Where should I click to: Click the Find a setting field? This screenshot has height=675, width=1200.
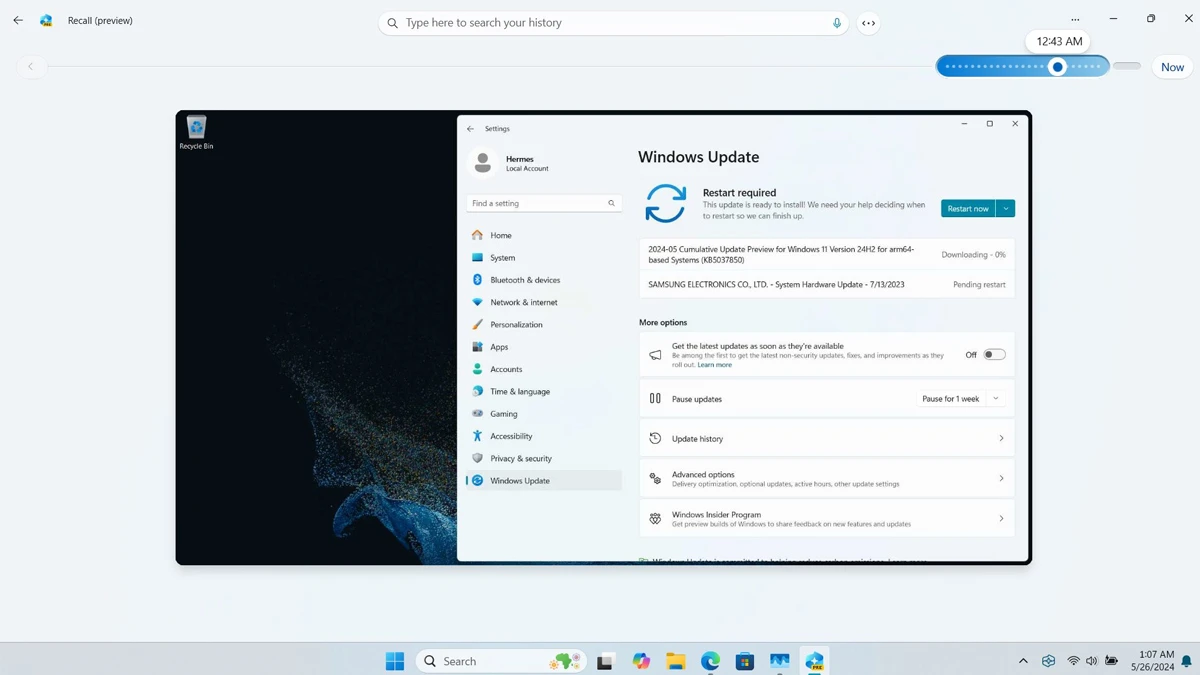(544, 203)
